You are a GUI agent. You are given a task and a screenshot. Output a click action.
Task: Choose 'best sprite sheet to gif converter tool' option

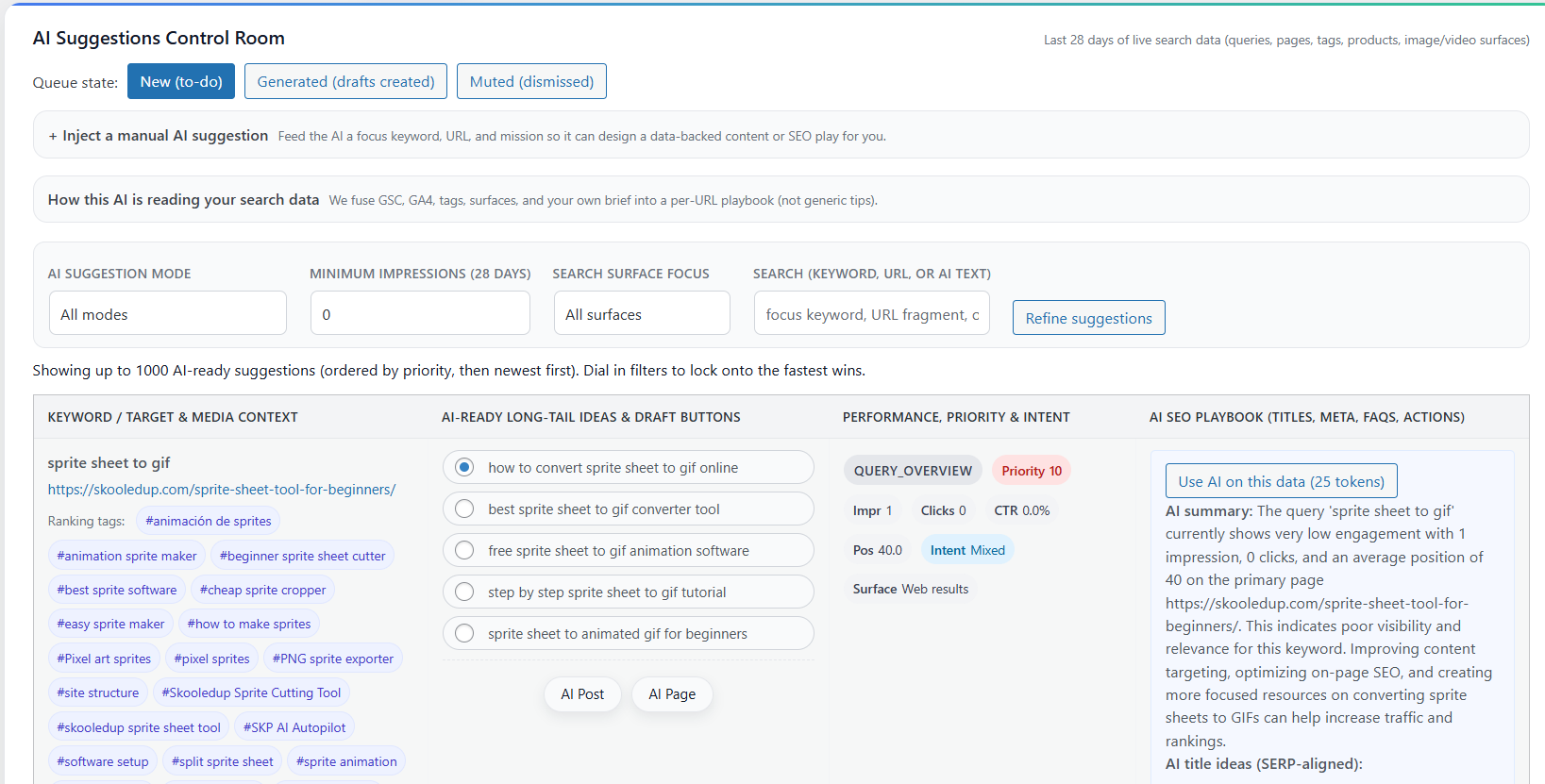[464, 509]
